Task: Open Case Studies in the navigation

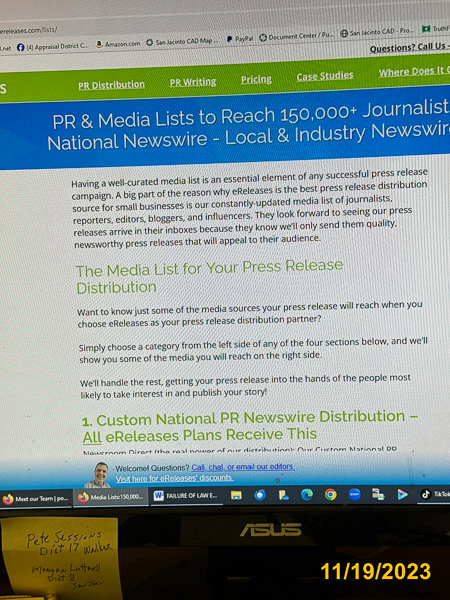Action: [x=325, y=76]
